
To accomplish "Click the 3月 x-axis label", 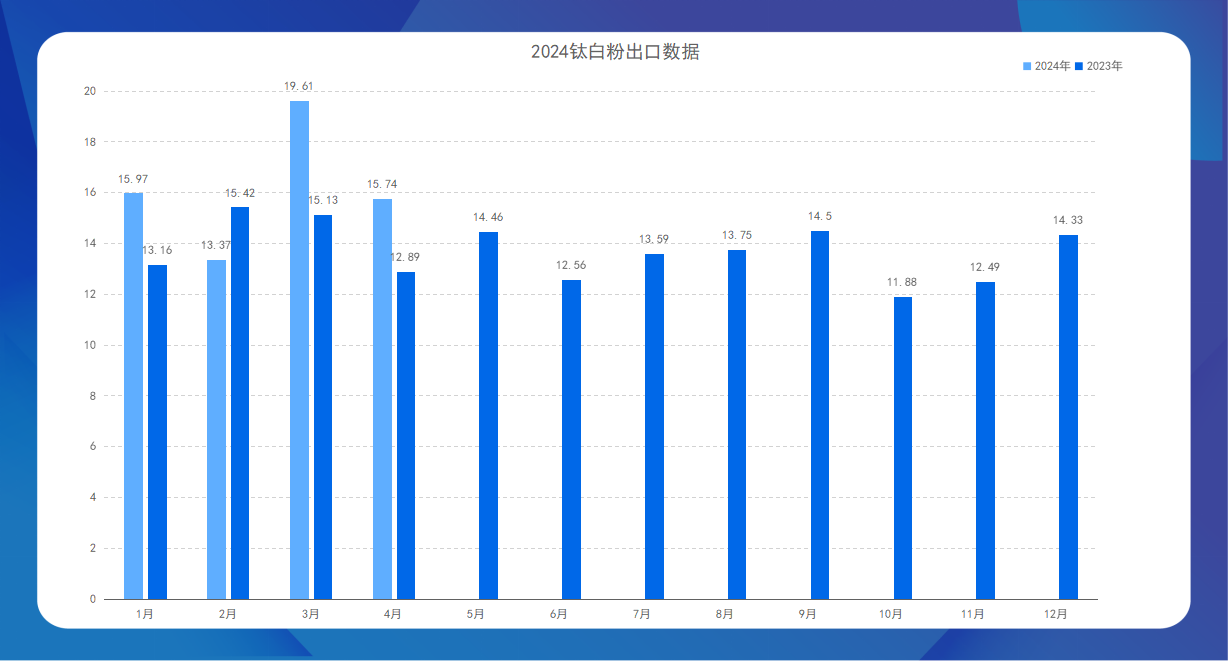I will (x=311, y=614).
